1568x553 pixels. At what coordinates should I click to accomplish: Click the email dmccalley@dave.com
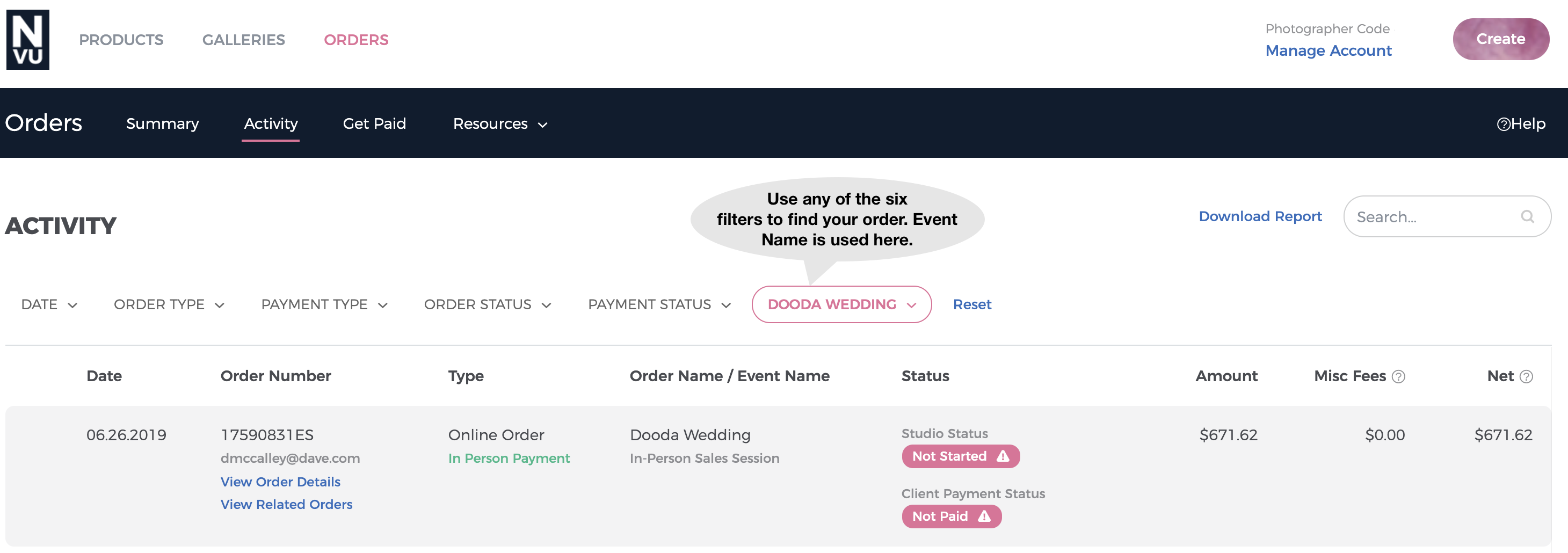[x=291, y=458]
